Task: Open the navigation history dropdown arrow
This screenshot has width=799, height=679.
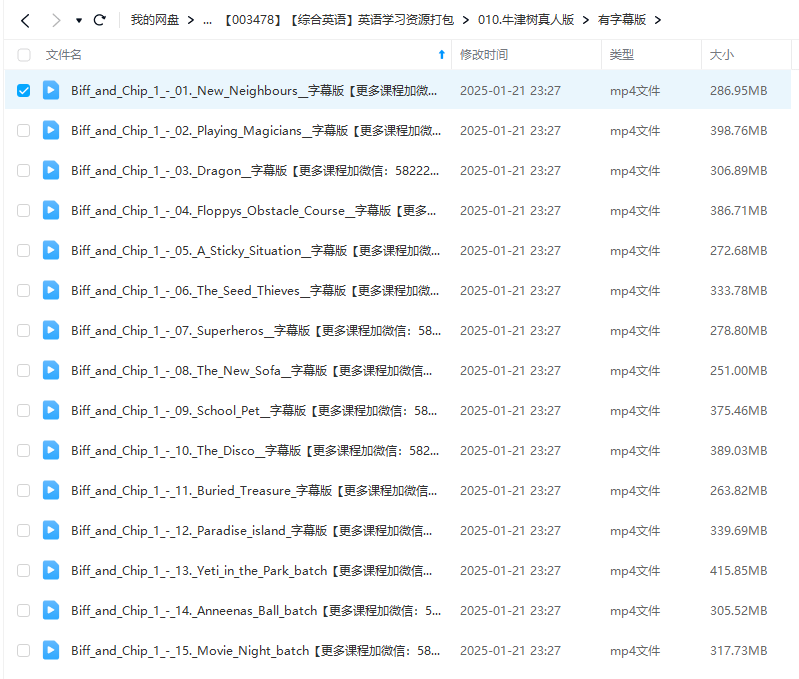Action: [79, 20]
